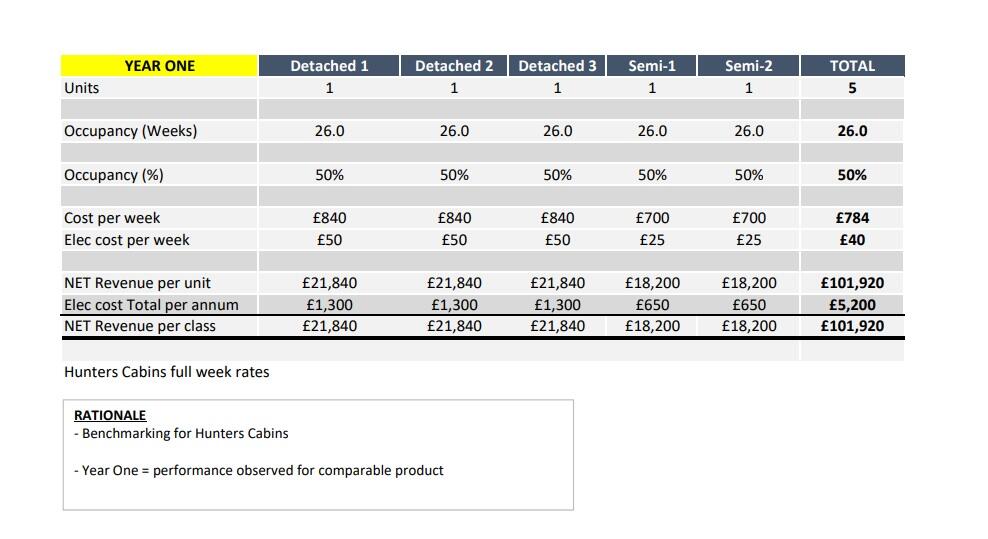Select the Detached 1 column header

click(x=329, y=66)
